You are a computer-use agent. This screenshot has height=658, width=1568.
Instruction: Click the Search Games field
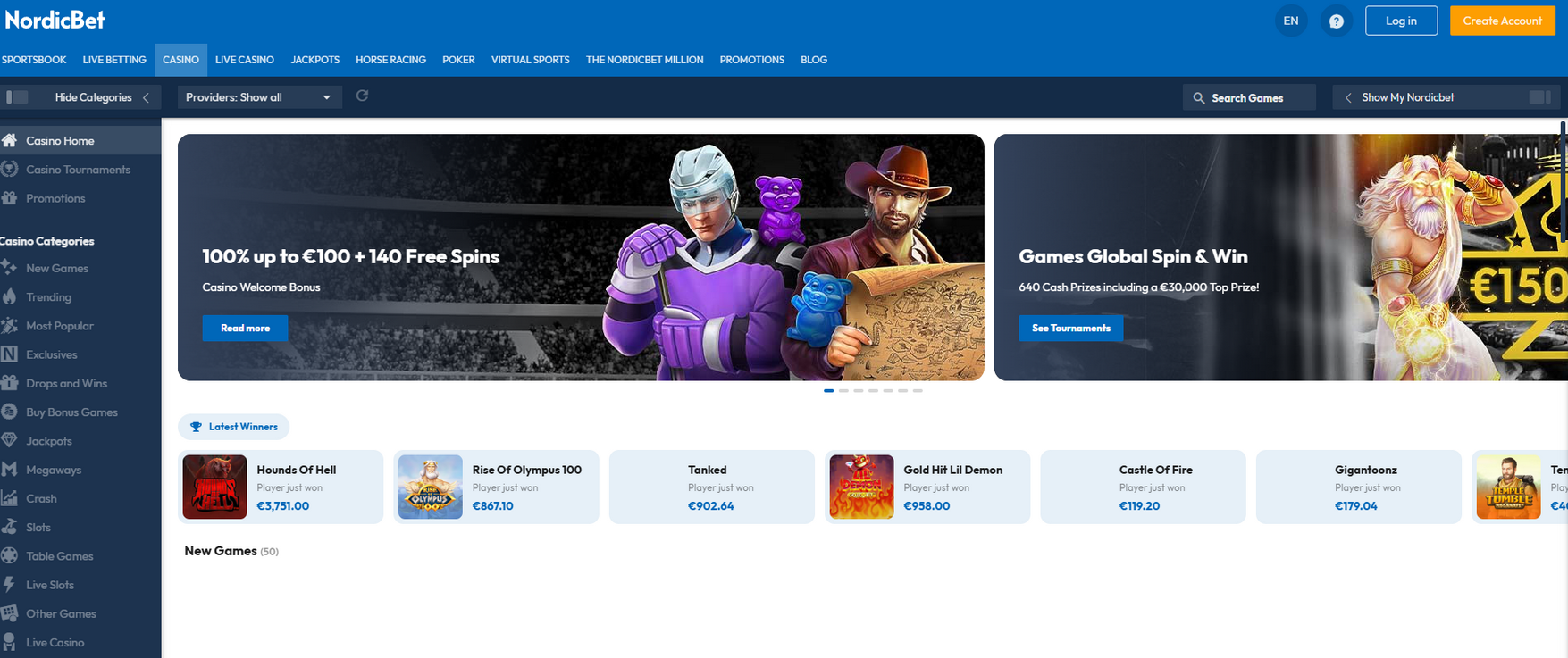[1248, 97]
